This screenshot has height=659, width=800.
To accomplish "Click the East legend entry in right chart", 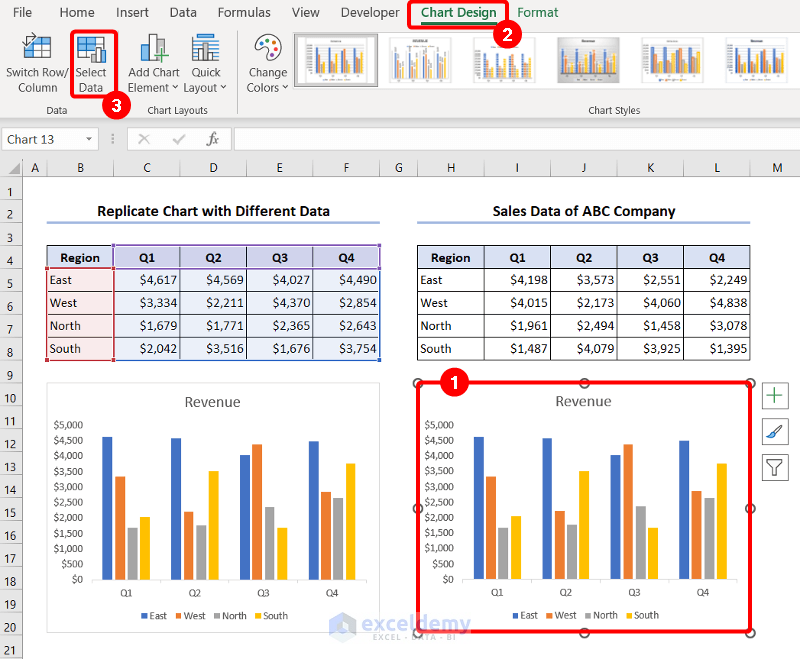I will pos(523,615).
